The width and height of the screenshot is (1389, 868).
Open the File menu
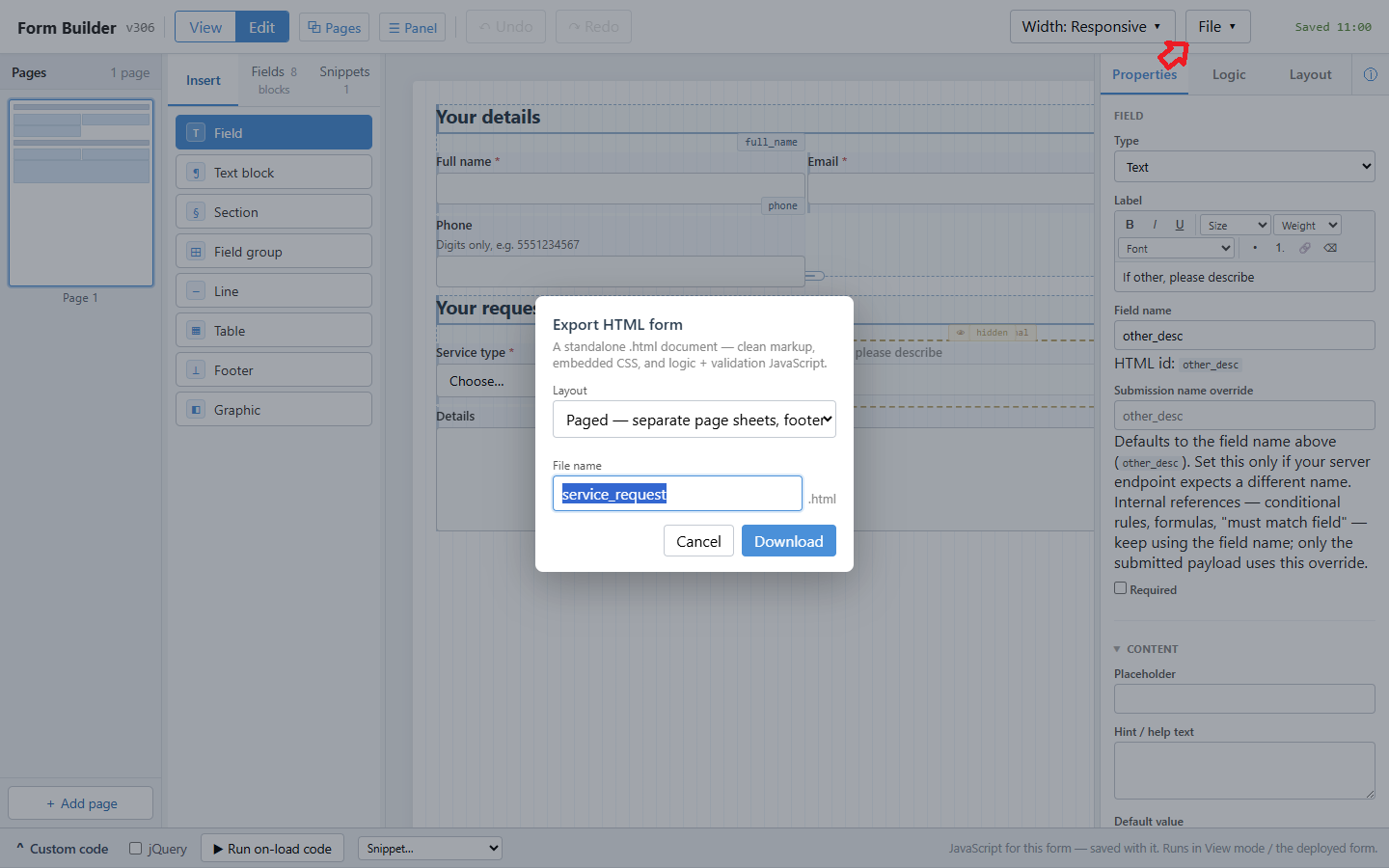click(x=1217, y=27)
